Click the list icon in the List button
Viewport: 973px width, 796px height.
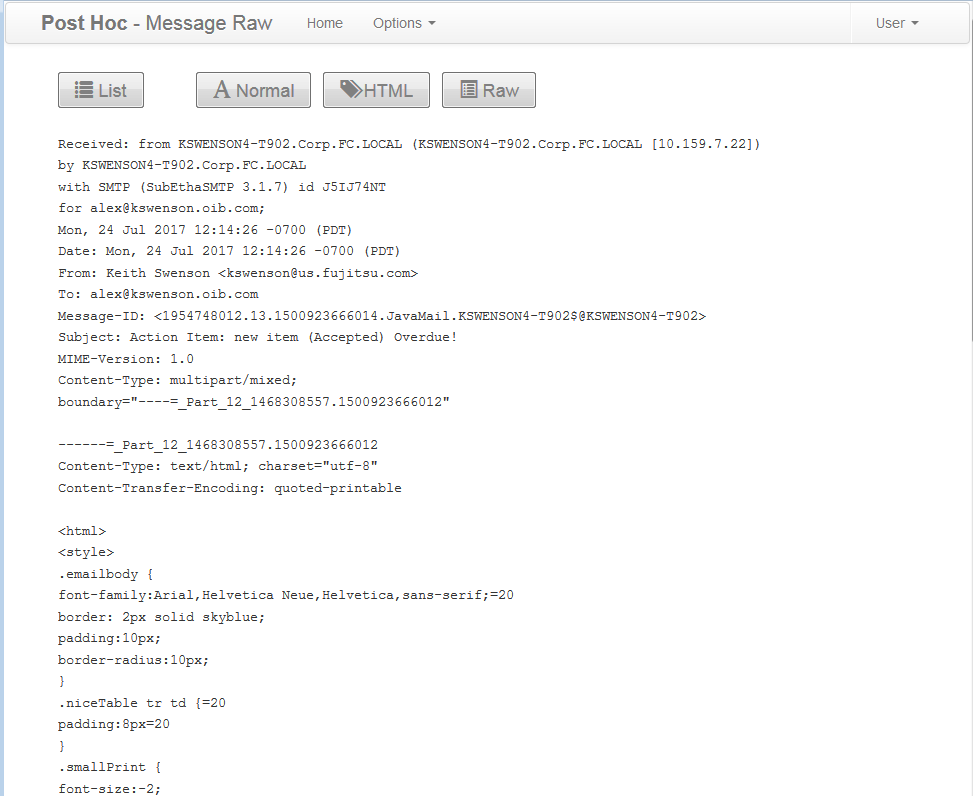[85, 90]
